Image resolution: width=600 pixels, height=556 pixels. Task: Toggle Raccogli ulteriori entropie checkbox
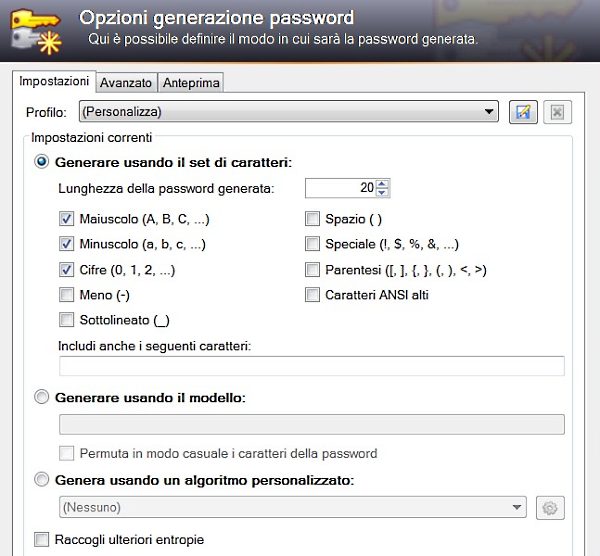click(42, 540)
